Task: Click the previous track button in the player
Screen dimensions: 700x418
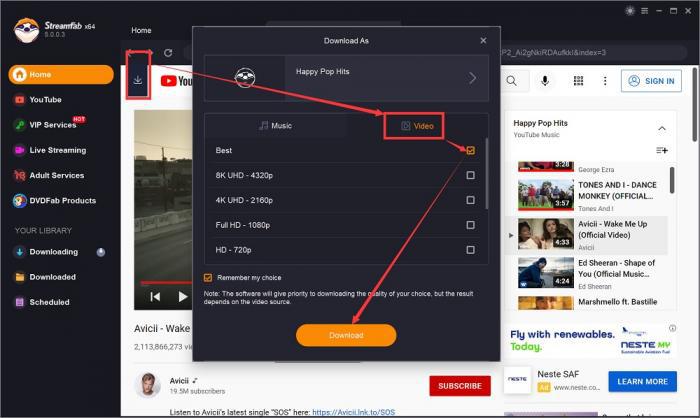Action: click(155, 297)
